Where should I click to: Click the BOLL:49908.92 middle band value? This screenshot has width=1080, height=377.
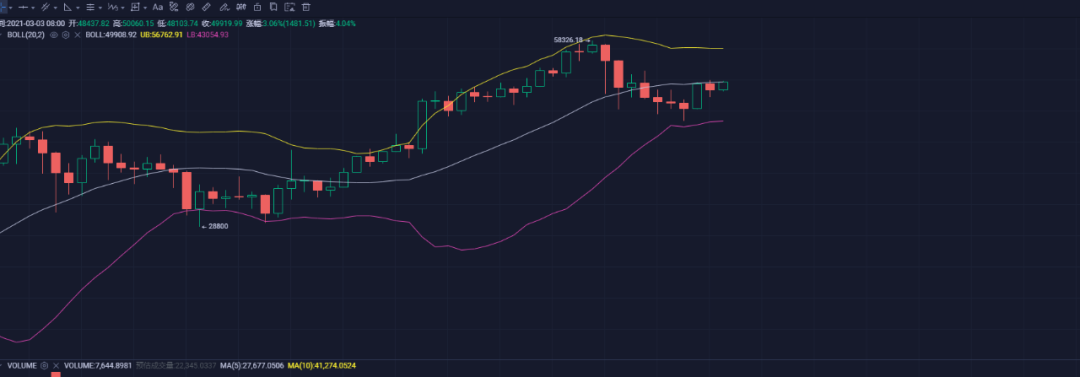(111, 34)
